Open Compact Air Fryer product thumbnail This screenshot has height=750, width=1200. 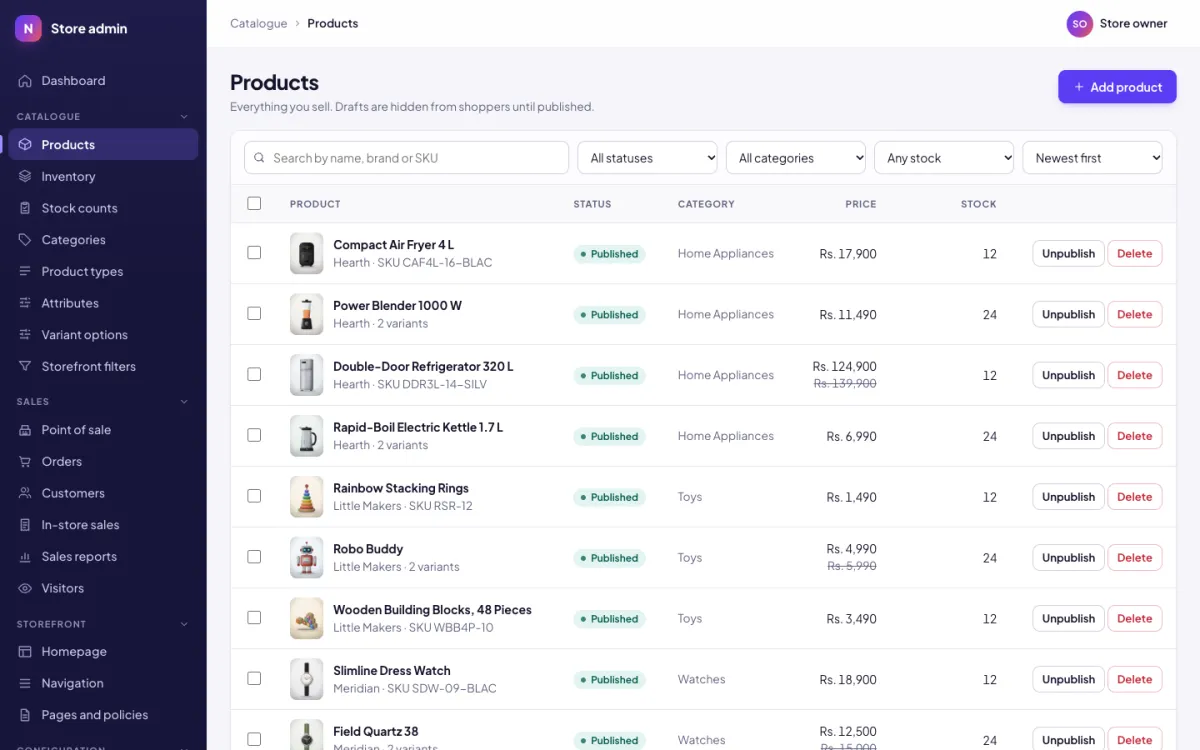click(x=306, y=254)
